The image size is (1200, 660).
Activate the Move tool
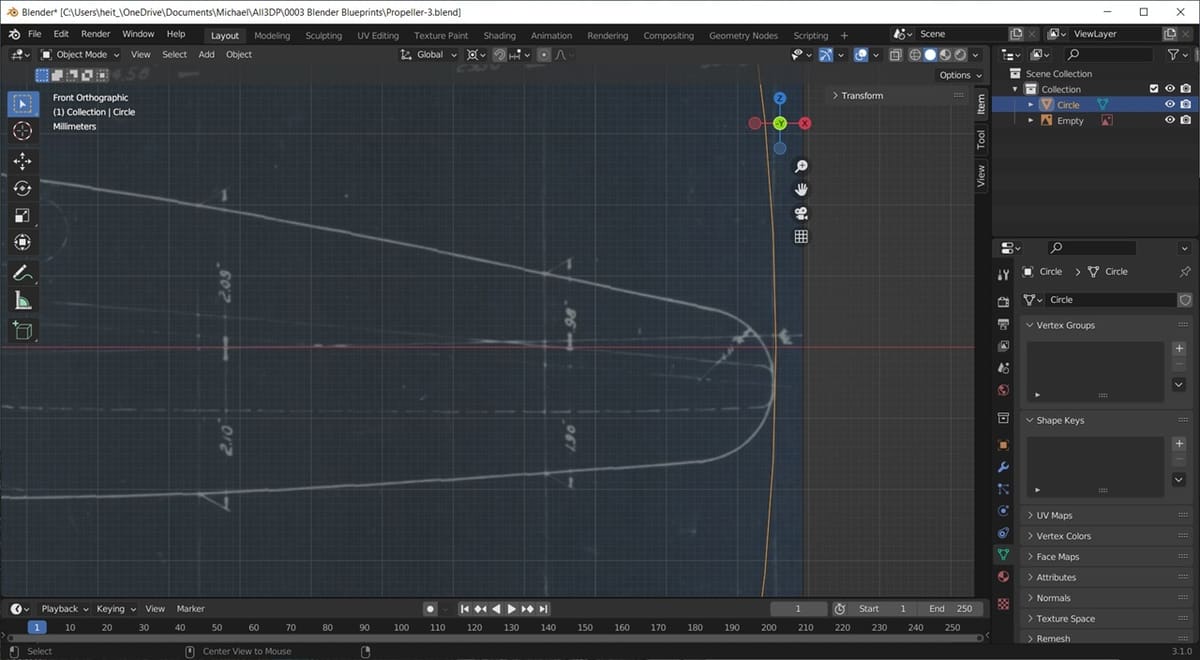[x=23, y=161]
